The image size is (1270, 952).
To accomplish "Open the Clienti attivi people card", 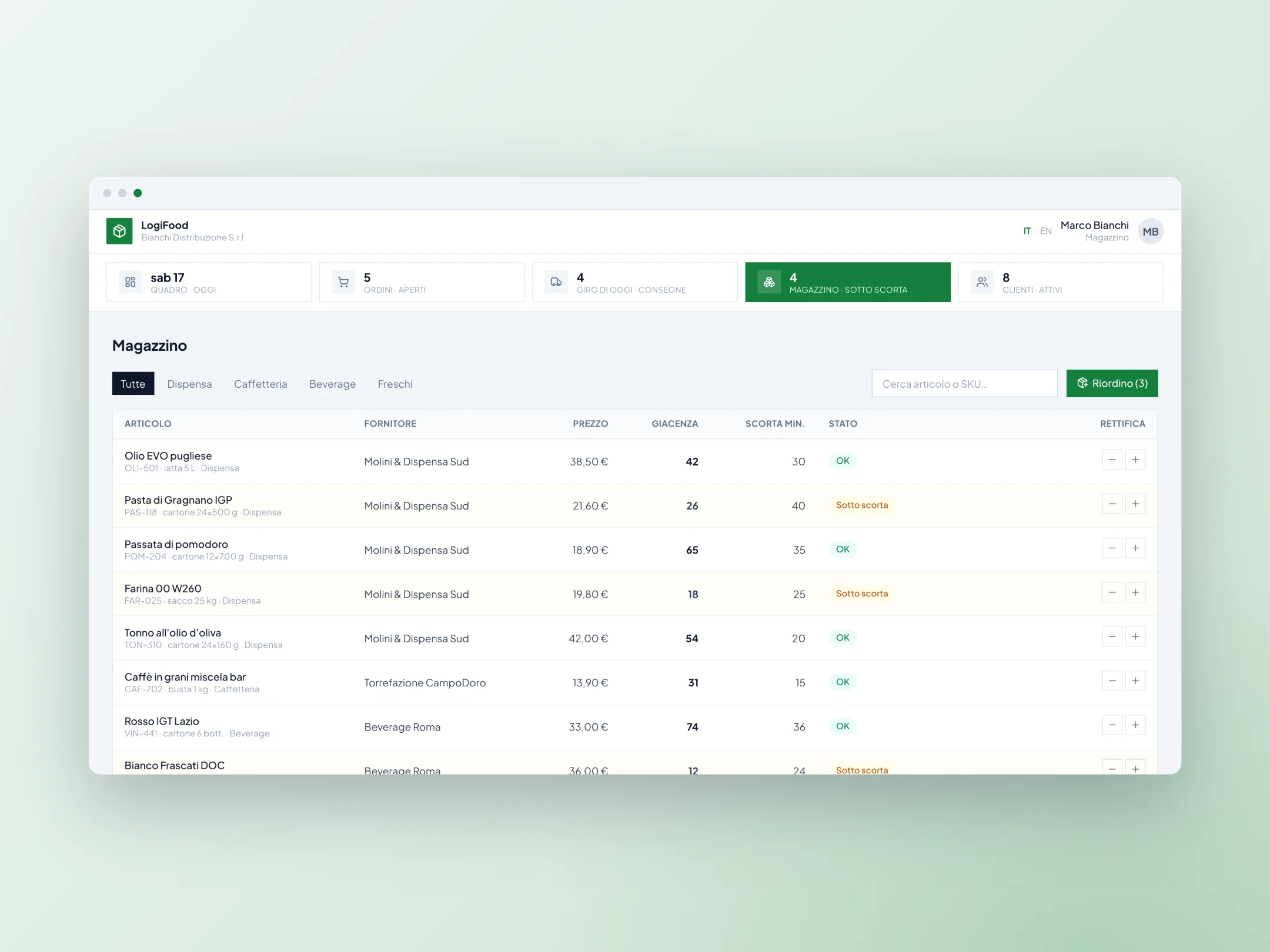I will (x=1060, y=282).
